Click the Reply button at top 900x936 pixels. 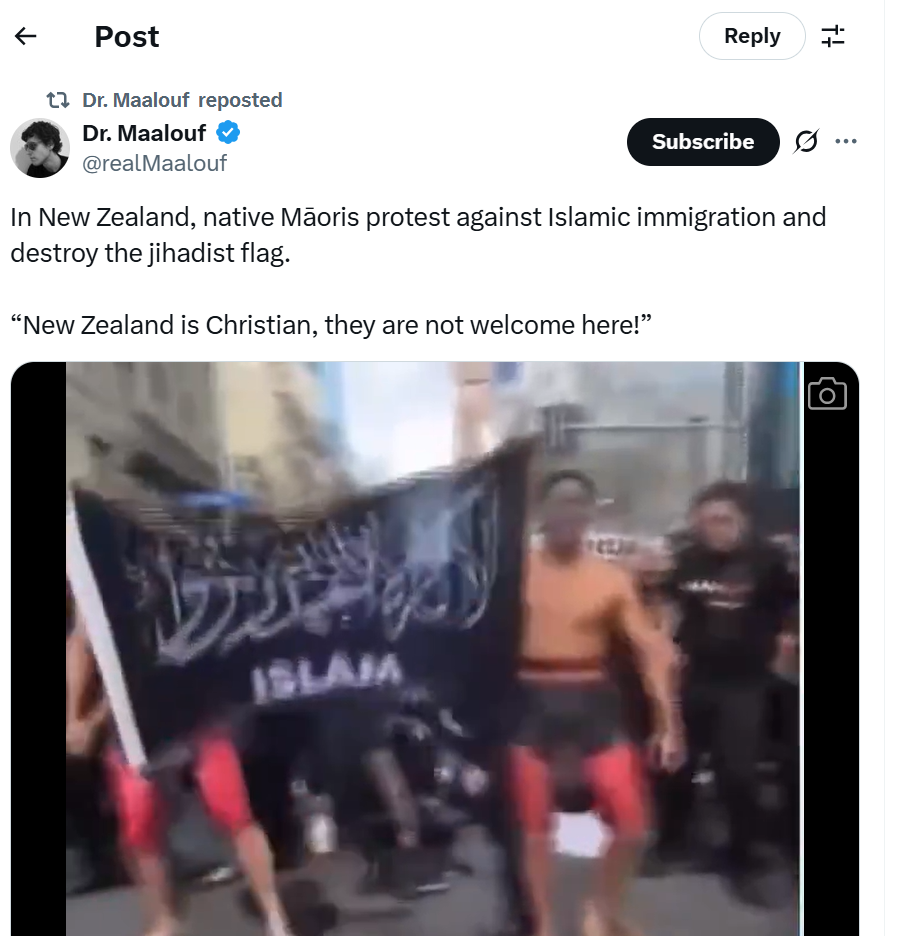click(752, 36)
